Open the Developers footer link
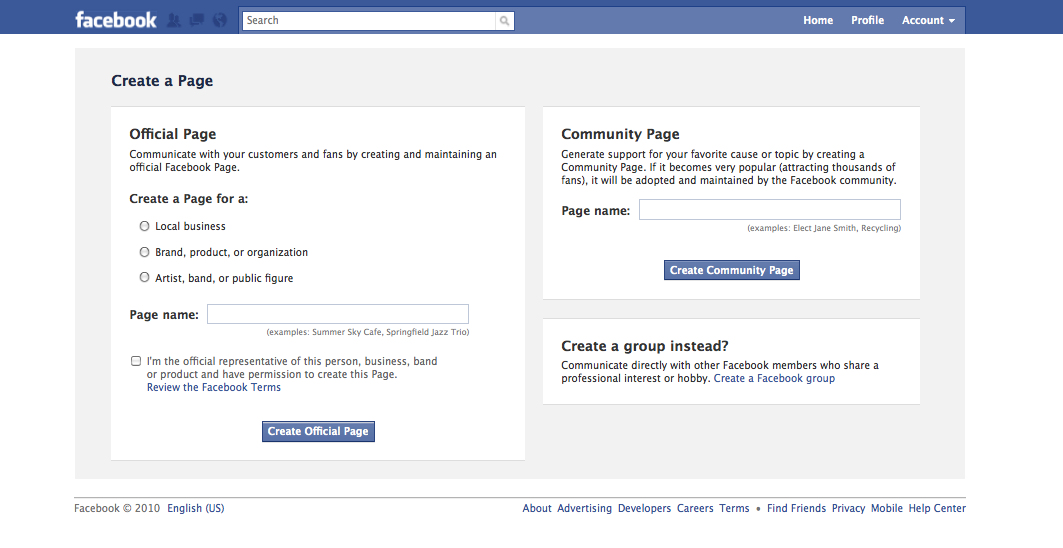This screenshot has width=1063, height=548. (644, 508)
